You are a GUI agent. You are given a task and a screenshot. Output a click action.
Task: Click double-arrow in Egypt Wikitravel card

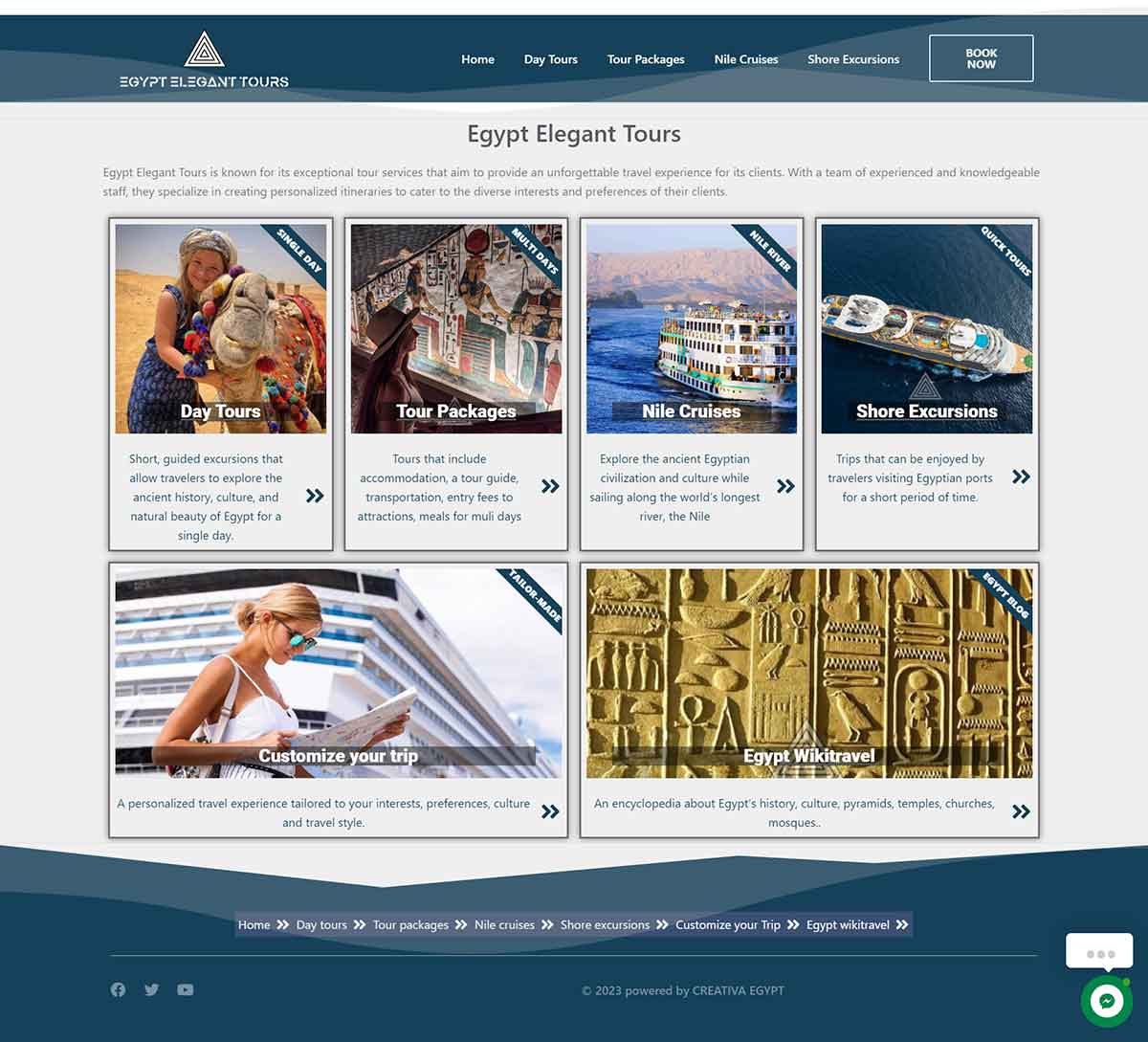(x=1021, y=811)
